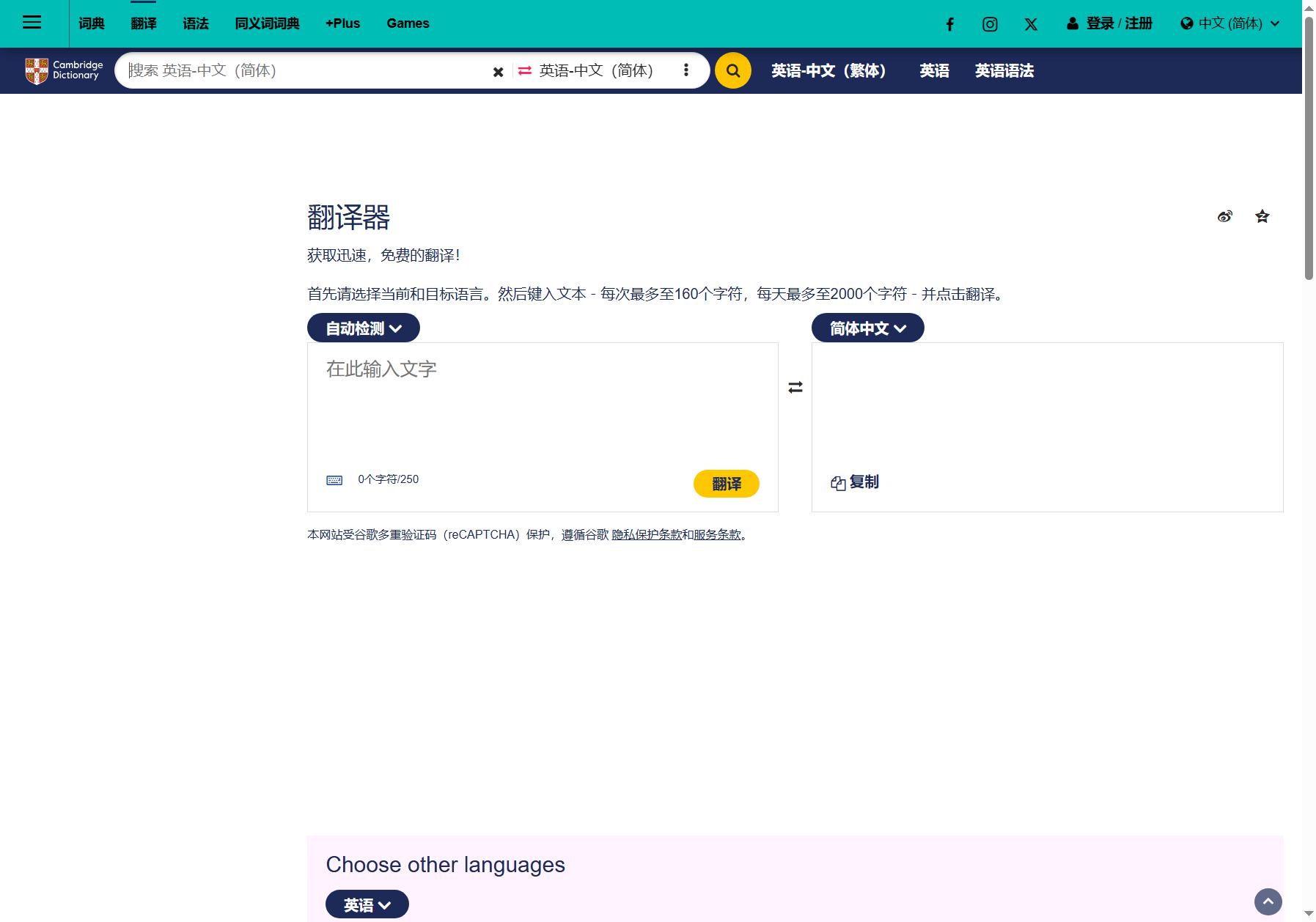Expand the 简体中文 target language dropdown

coord(868,328)
